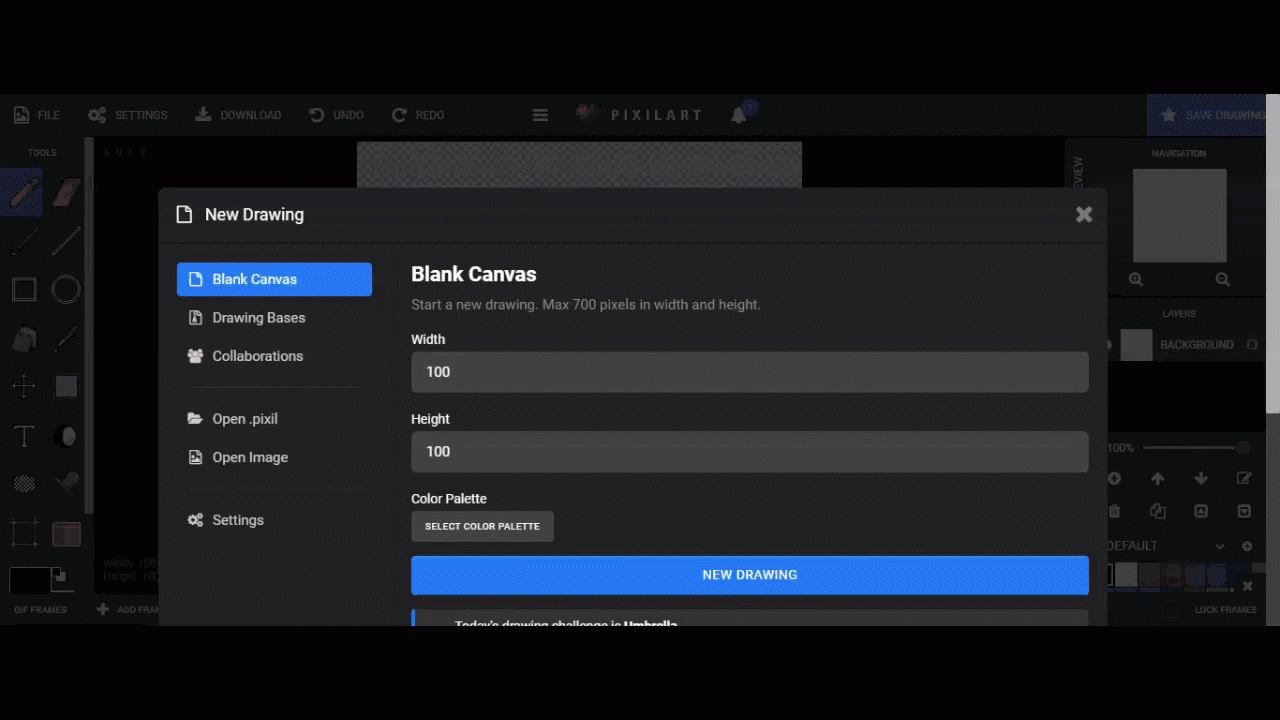1280x720 pixels.
Task: Move the layer down
Action: 1201,479
